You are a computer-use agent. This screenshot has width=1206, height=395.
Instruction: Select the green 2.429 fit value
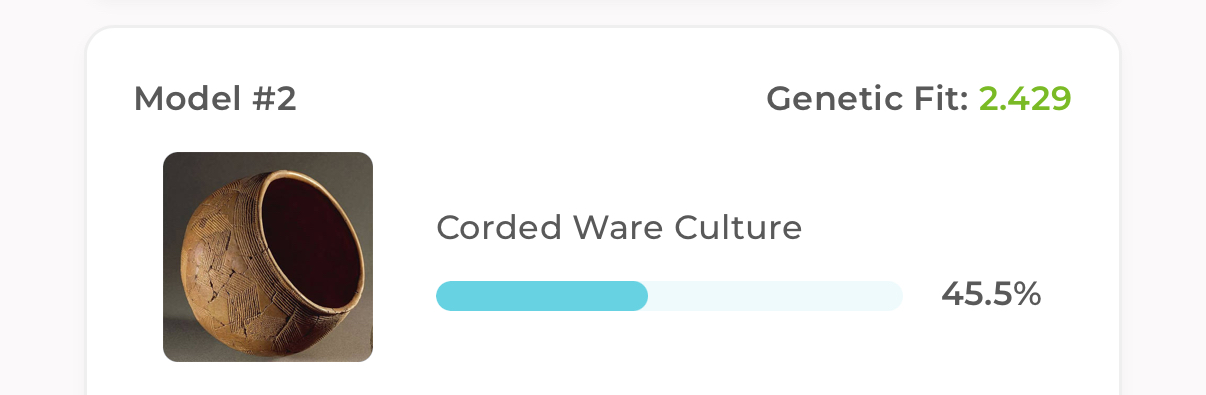(1025, 99)
